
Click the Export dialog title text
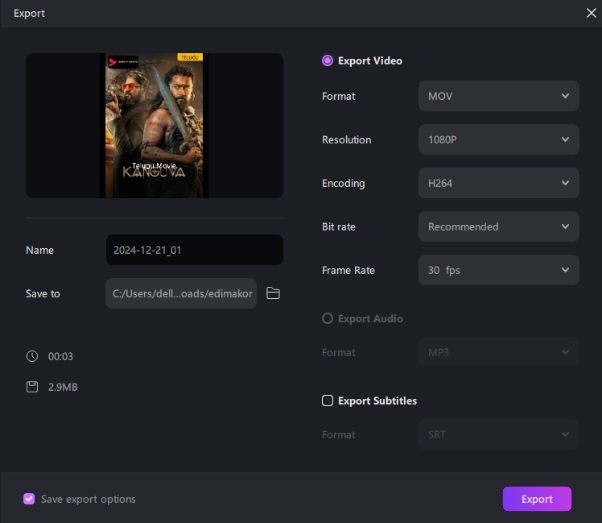coord(29,13)
